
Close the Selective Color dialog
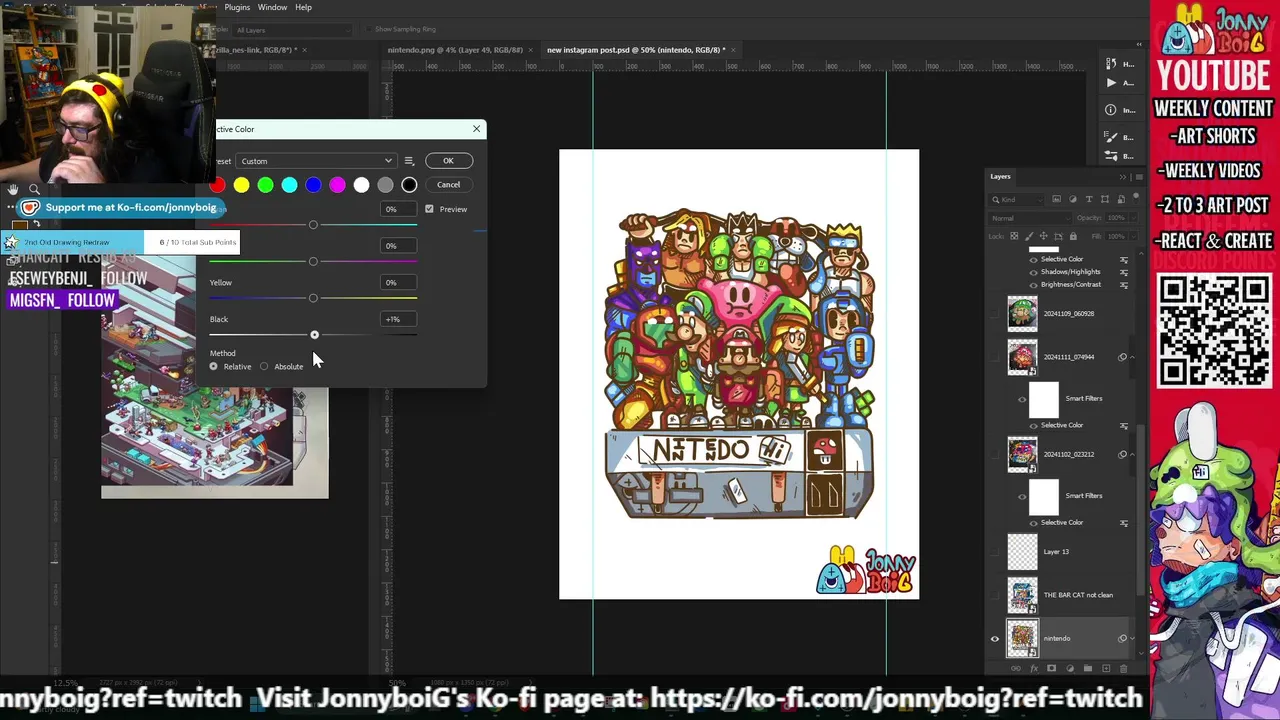pyautogui.click(x=476, y=129)
